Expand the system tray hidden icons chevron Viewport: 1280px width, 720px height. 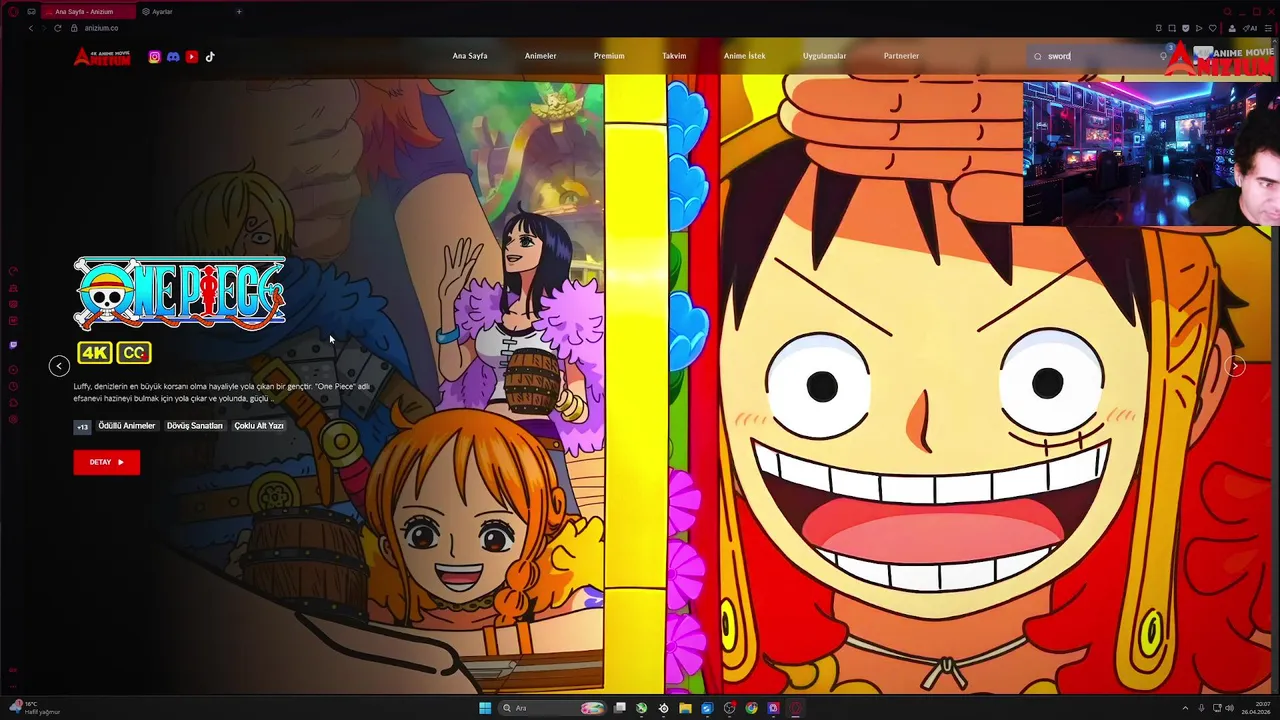[x=1185, y=708]
